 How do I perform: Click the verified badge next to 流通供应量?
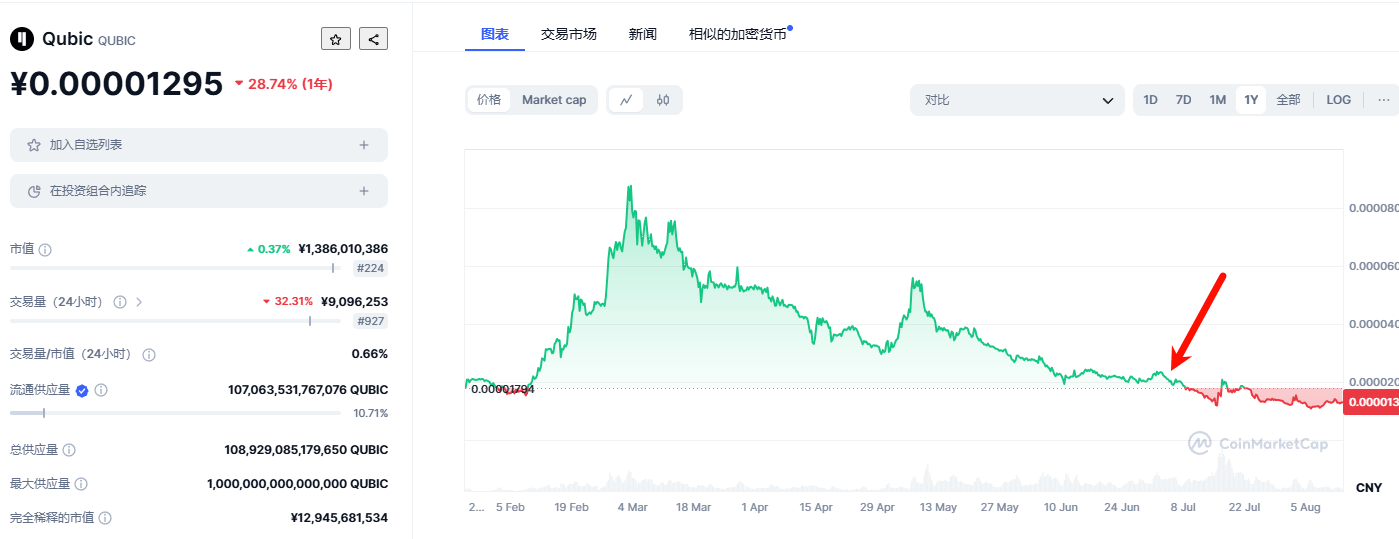(82, 390)
